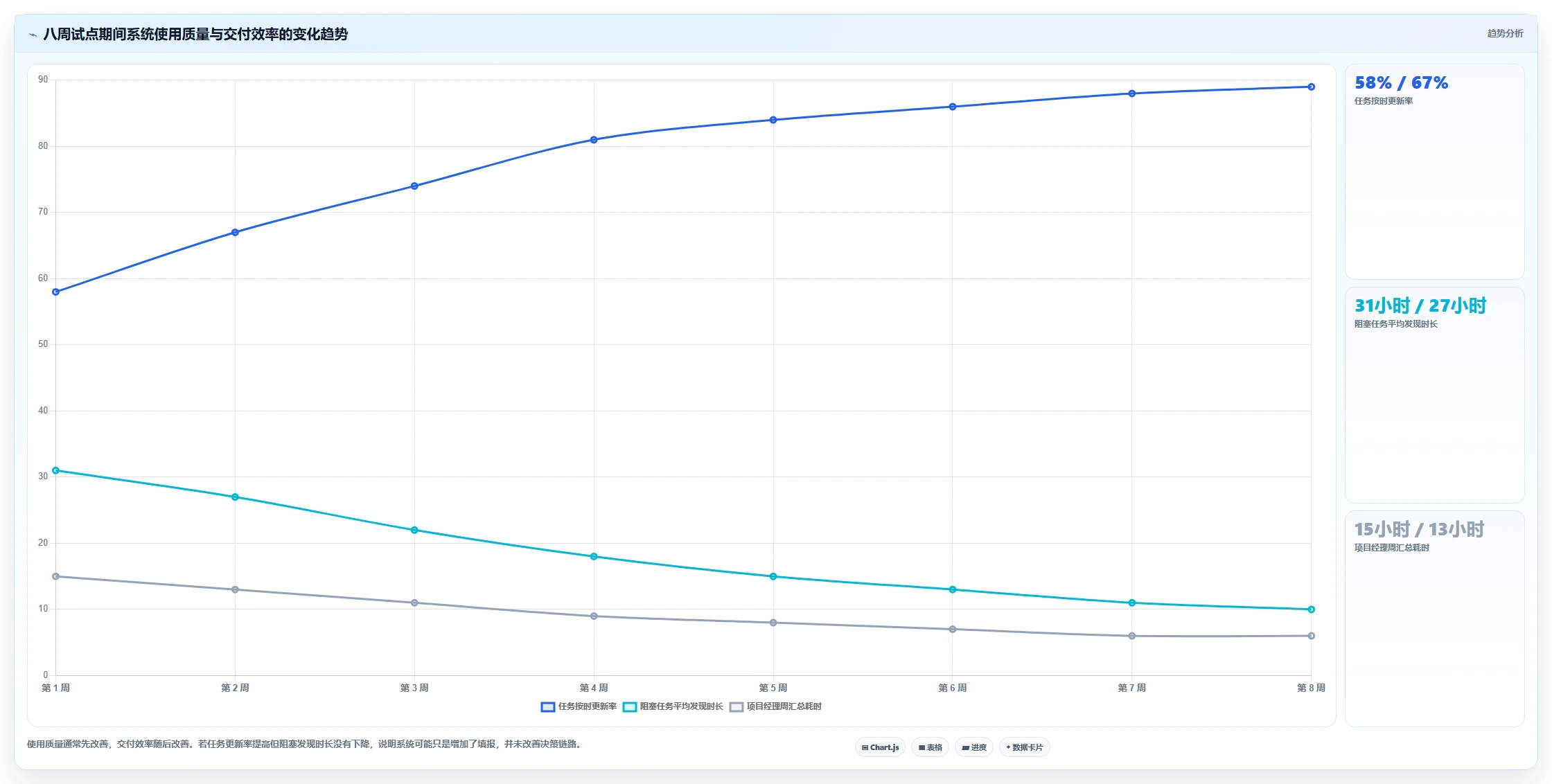
Task: Select the 数据卡片 chip
Action: 1024,747
